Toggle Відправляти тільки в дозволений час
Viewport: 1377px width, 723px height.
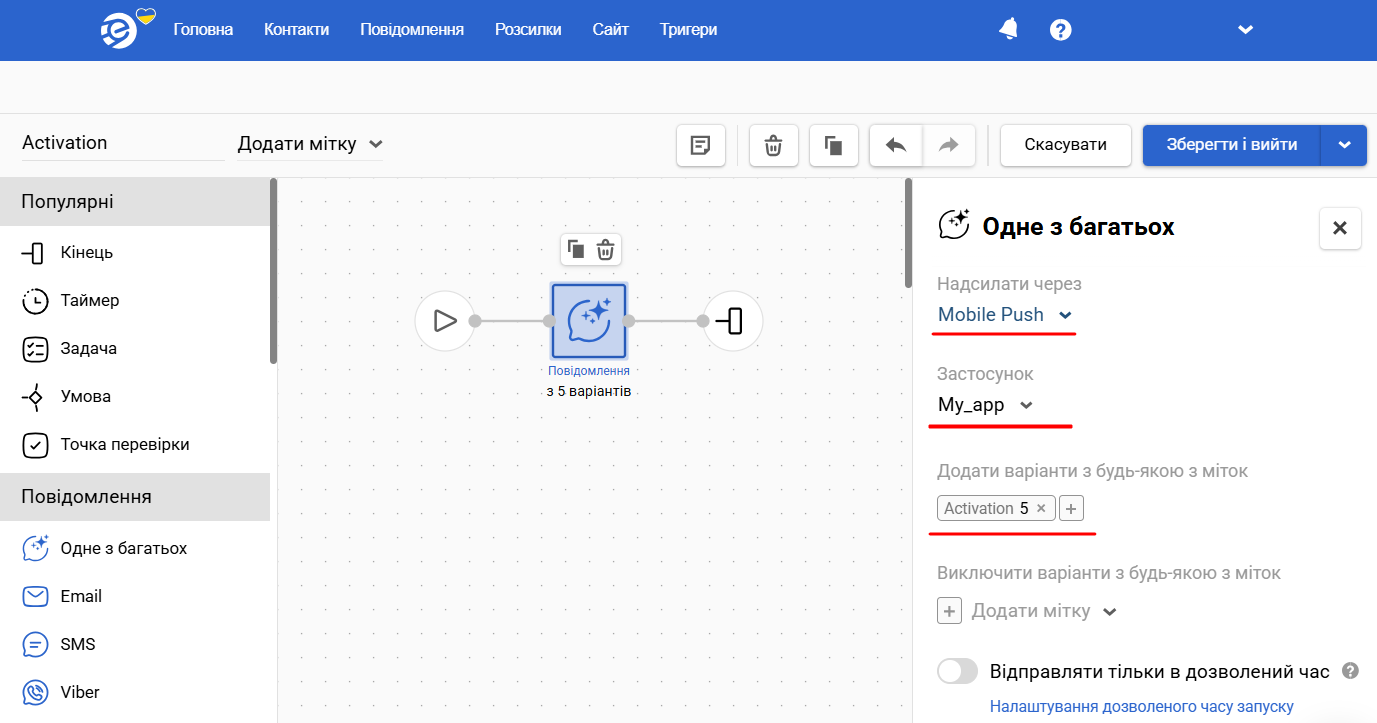[x=958, y=671]
